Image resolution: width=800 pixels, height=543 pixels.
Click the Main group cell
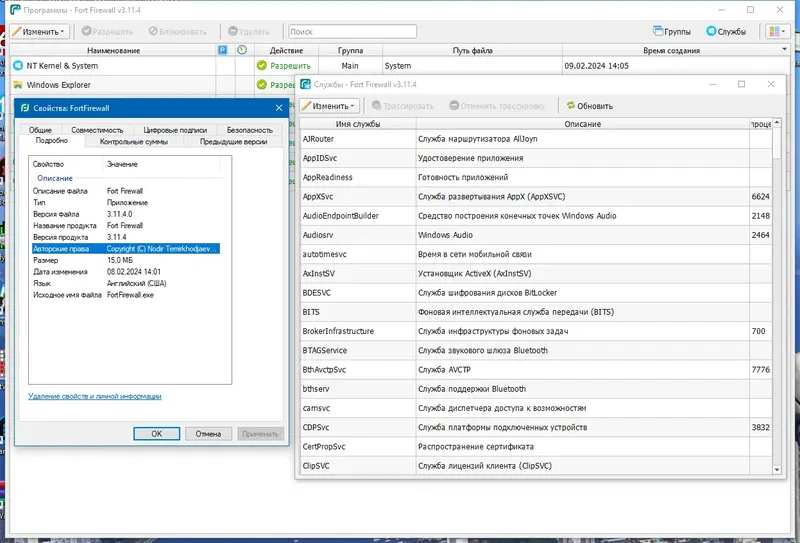pyautogui.click(x=350, y=66)
